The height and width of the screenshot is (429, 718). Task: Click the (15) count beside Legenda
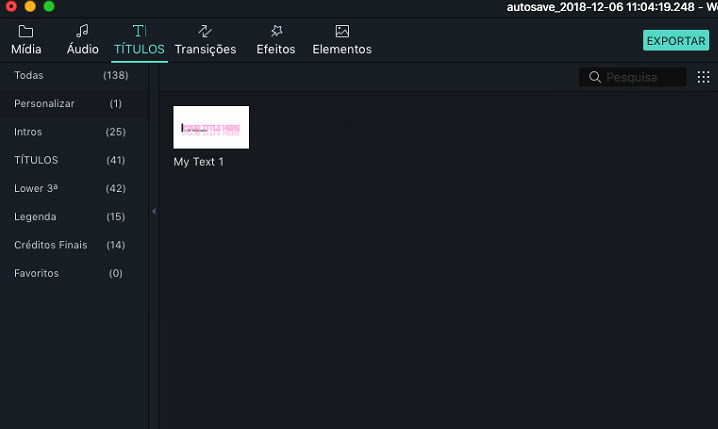(115, 217)
